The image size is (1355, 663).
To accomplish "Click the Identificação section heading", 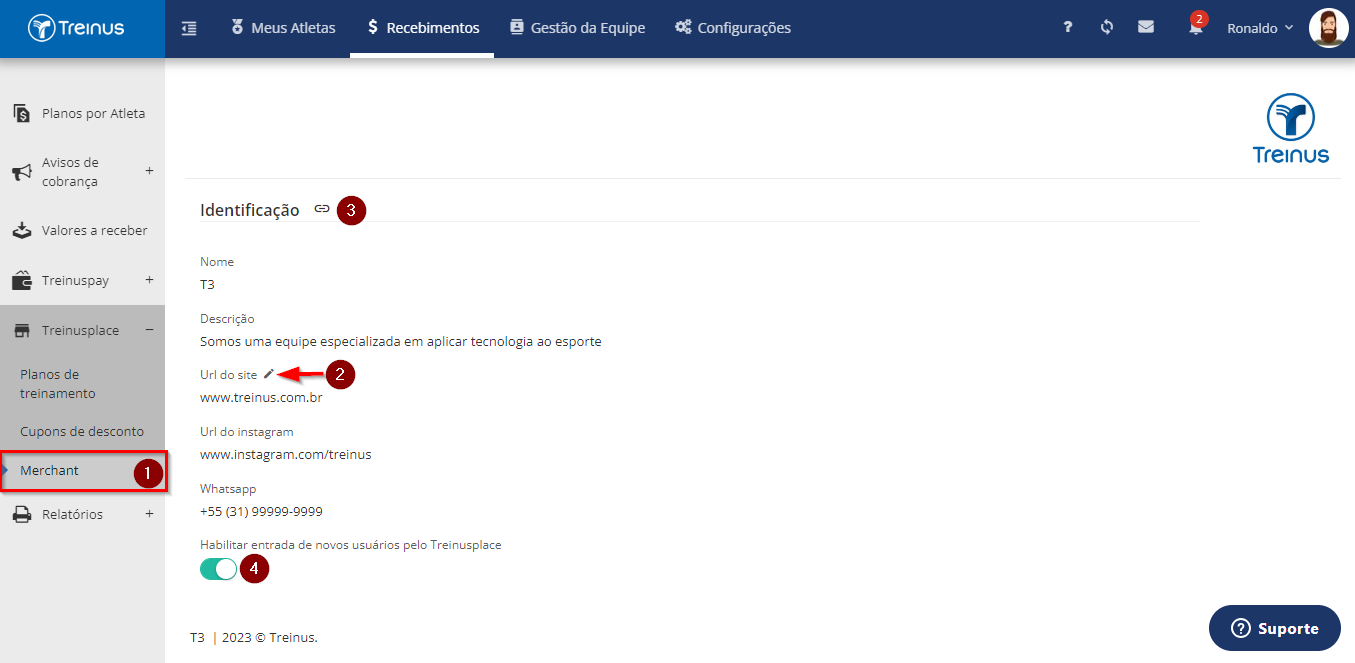I will tap(250, 210).
